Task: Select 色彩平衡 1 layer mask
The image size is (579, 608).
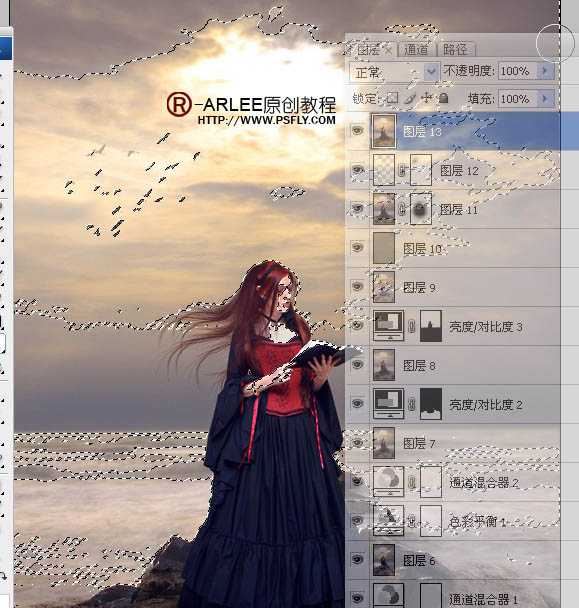Action: 431,521
